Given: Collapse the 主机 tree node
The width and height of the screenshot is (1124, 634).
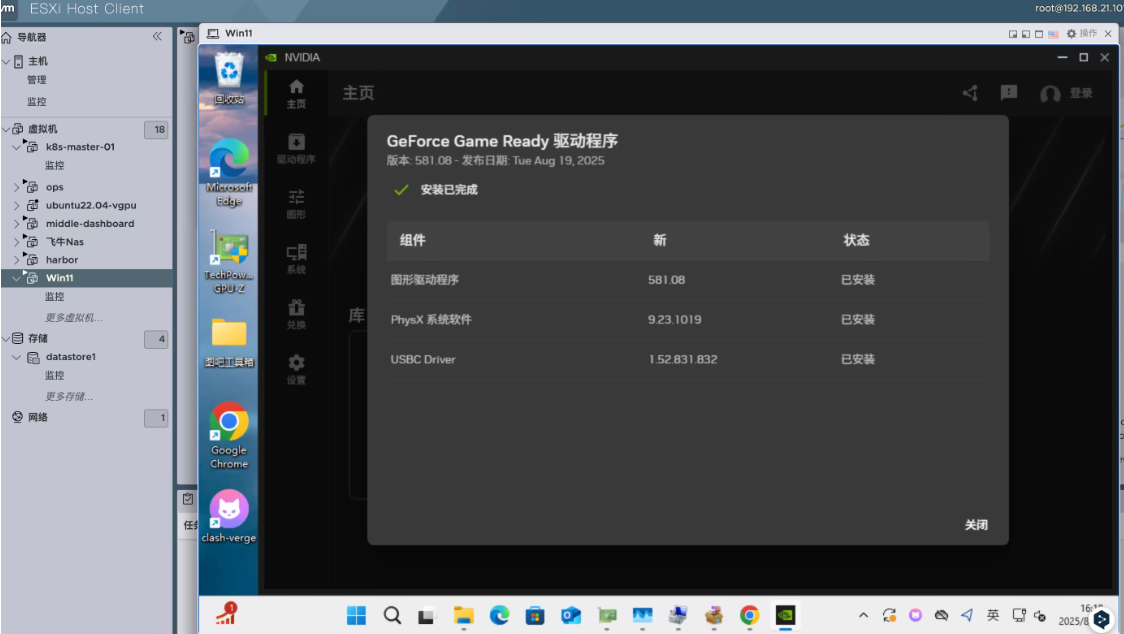Looking at the screenshot, I should pyautogui.click(x=6, y=62).
